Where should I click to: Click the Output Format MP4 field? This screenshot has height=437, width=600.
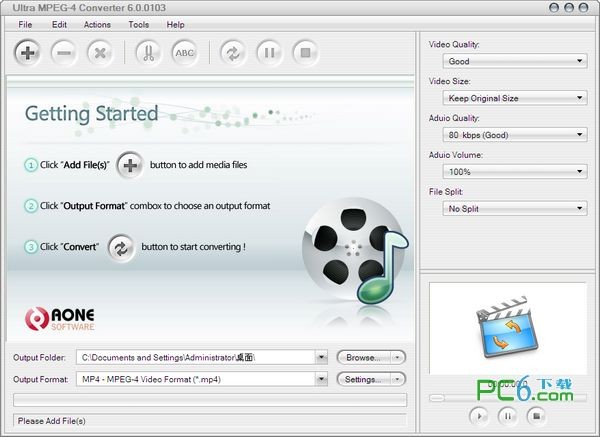click(x=196, y=379)
